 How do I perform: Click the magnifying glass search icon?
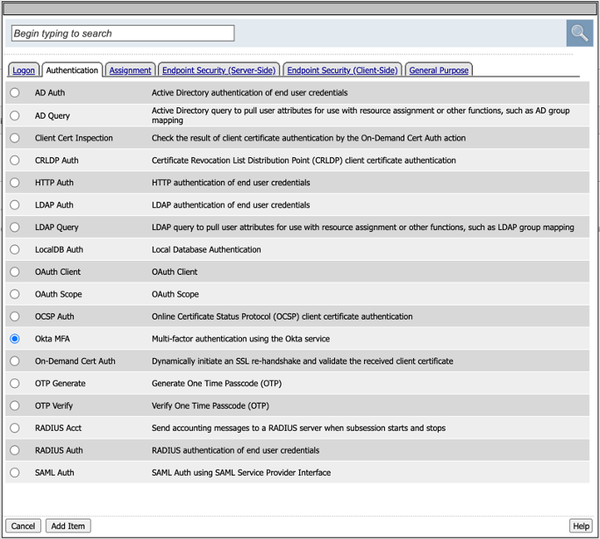[x=579, y=33]
